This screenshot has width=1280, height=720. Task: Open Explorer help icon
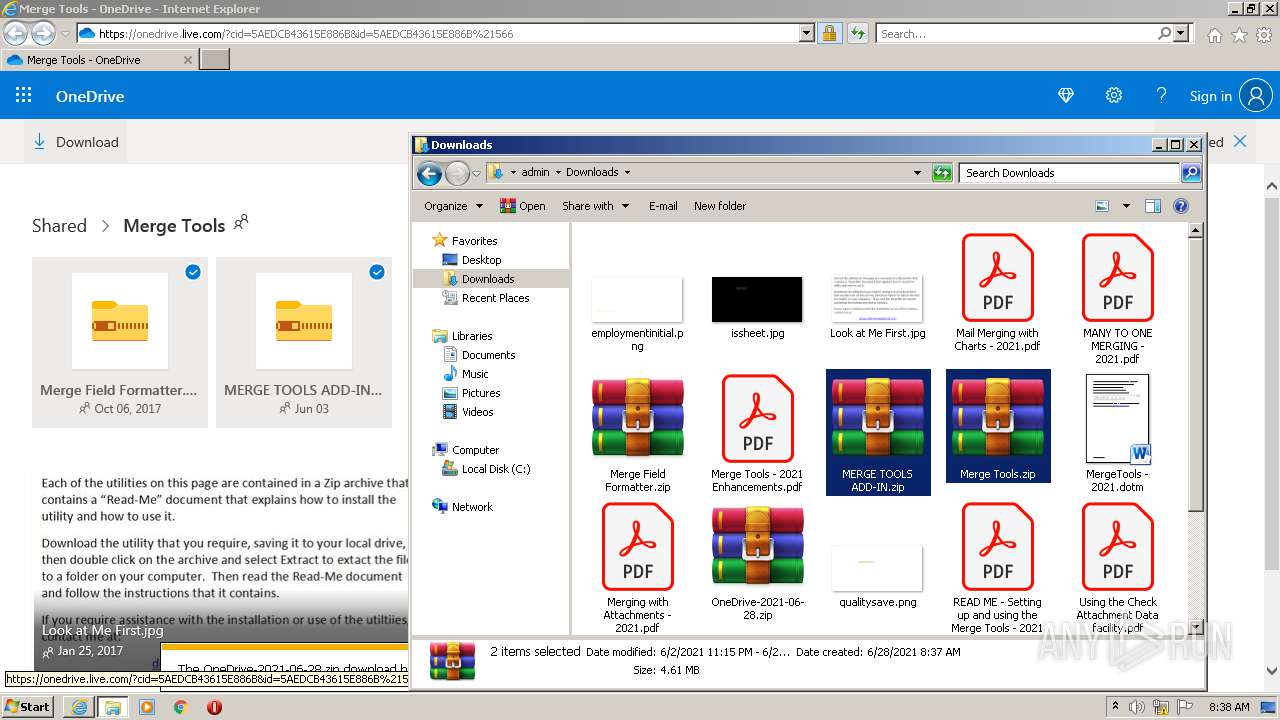click(x=1181, y=206)
